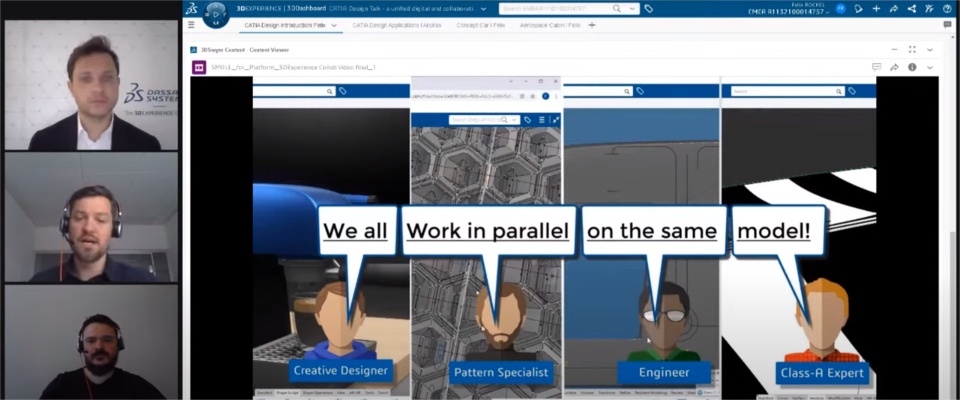Click the user avatar circle
This screenshot has width=960, height=400.
[x=841, y=9]
